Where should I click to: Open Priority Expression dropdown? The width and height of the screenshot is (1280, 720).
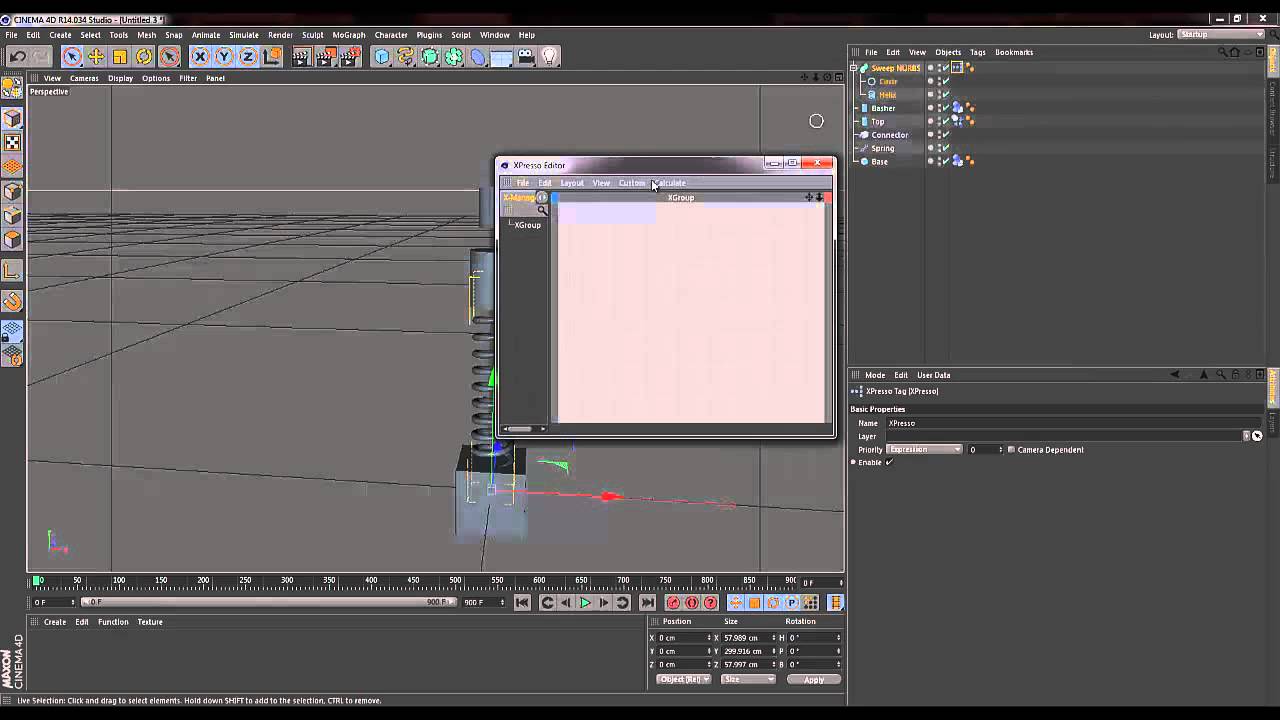[924, 450]
